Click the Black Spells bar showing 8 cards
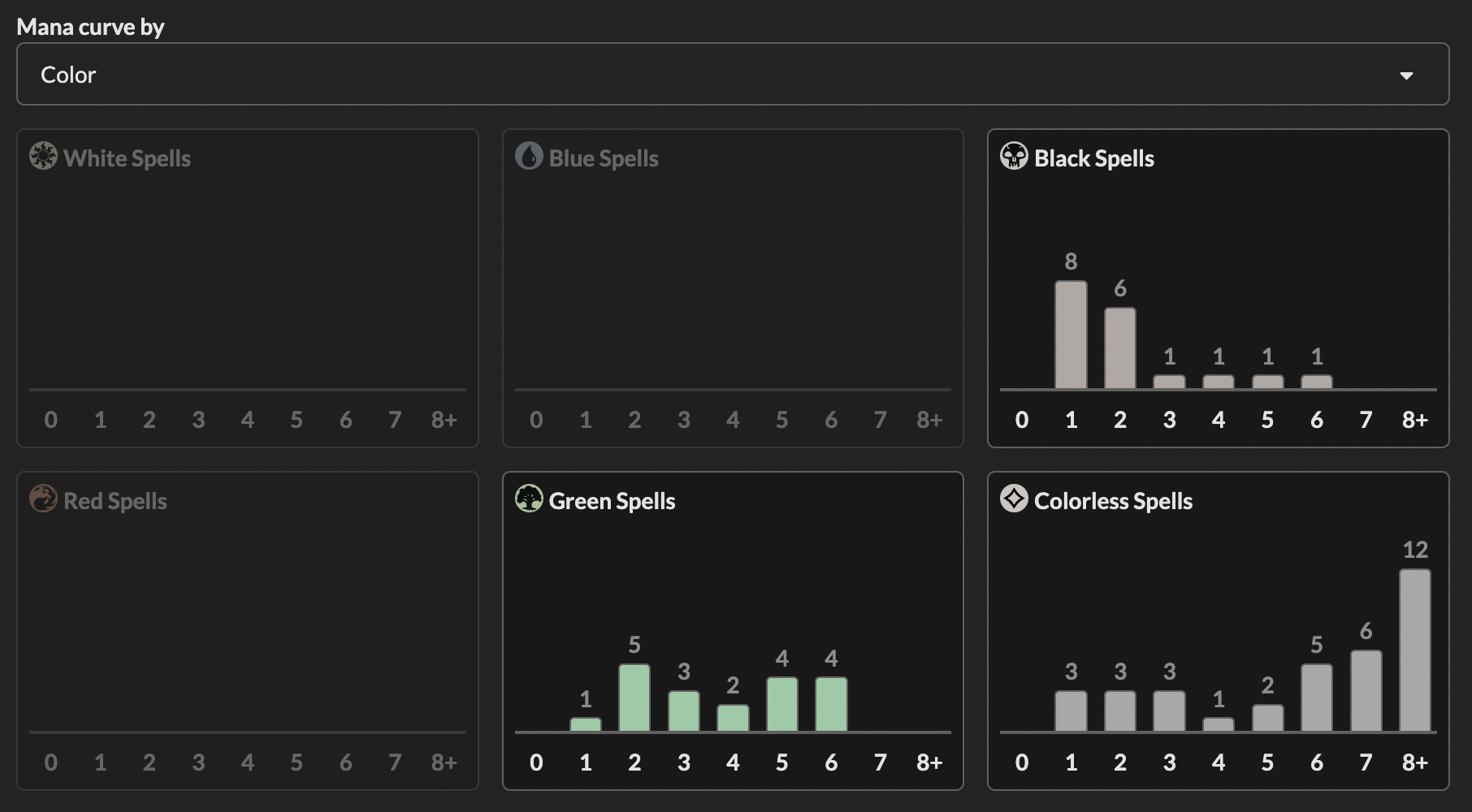 (1071, 335)
